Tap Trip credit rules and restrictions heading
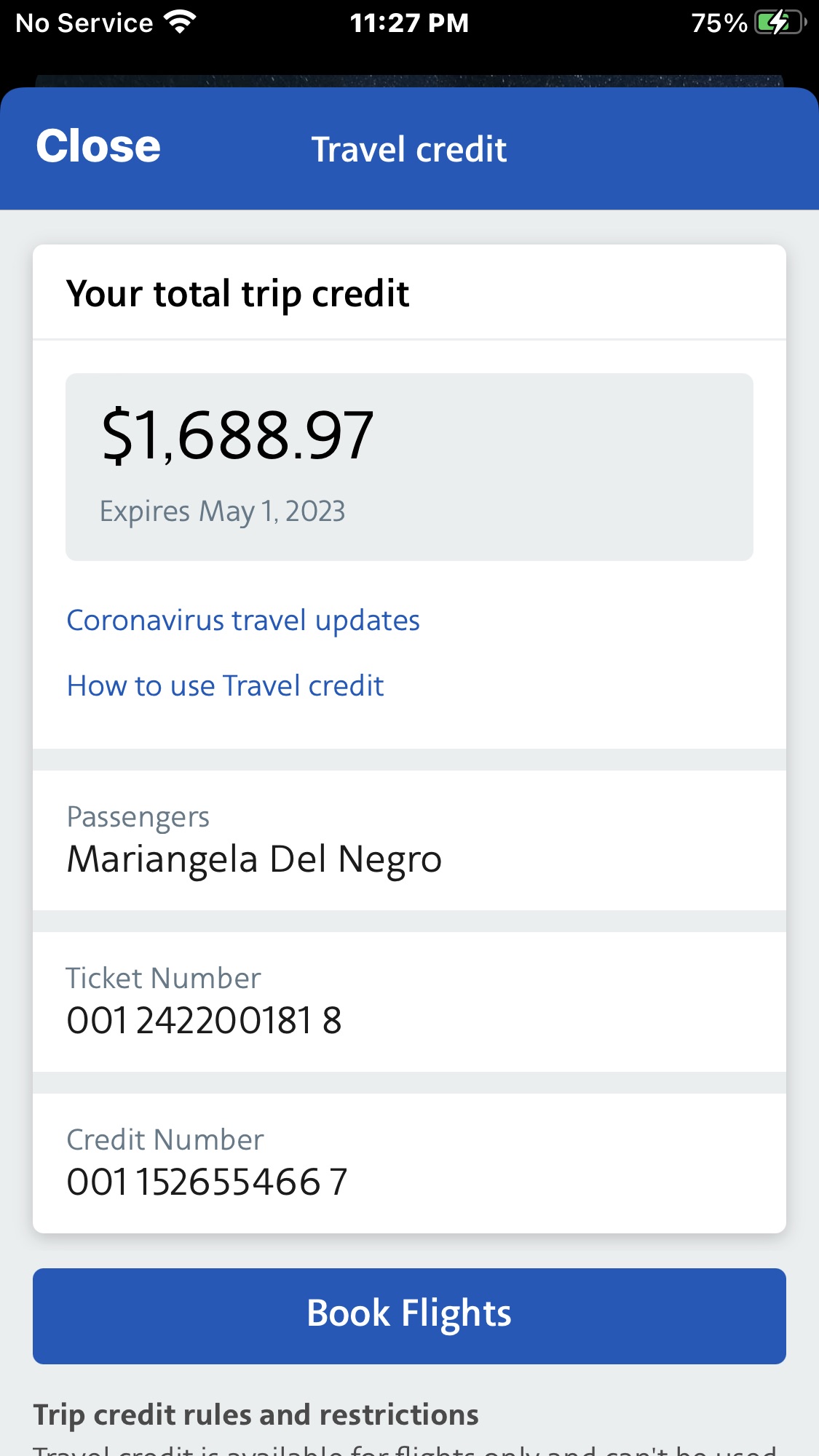 (256, 1415)
